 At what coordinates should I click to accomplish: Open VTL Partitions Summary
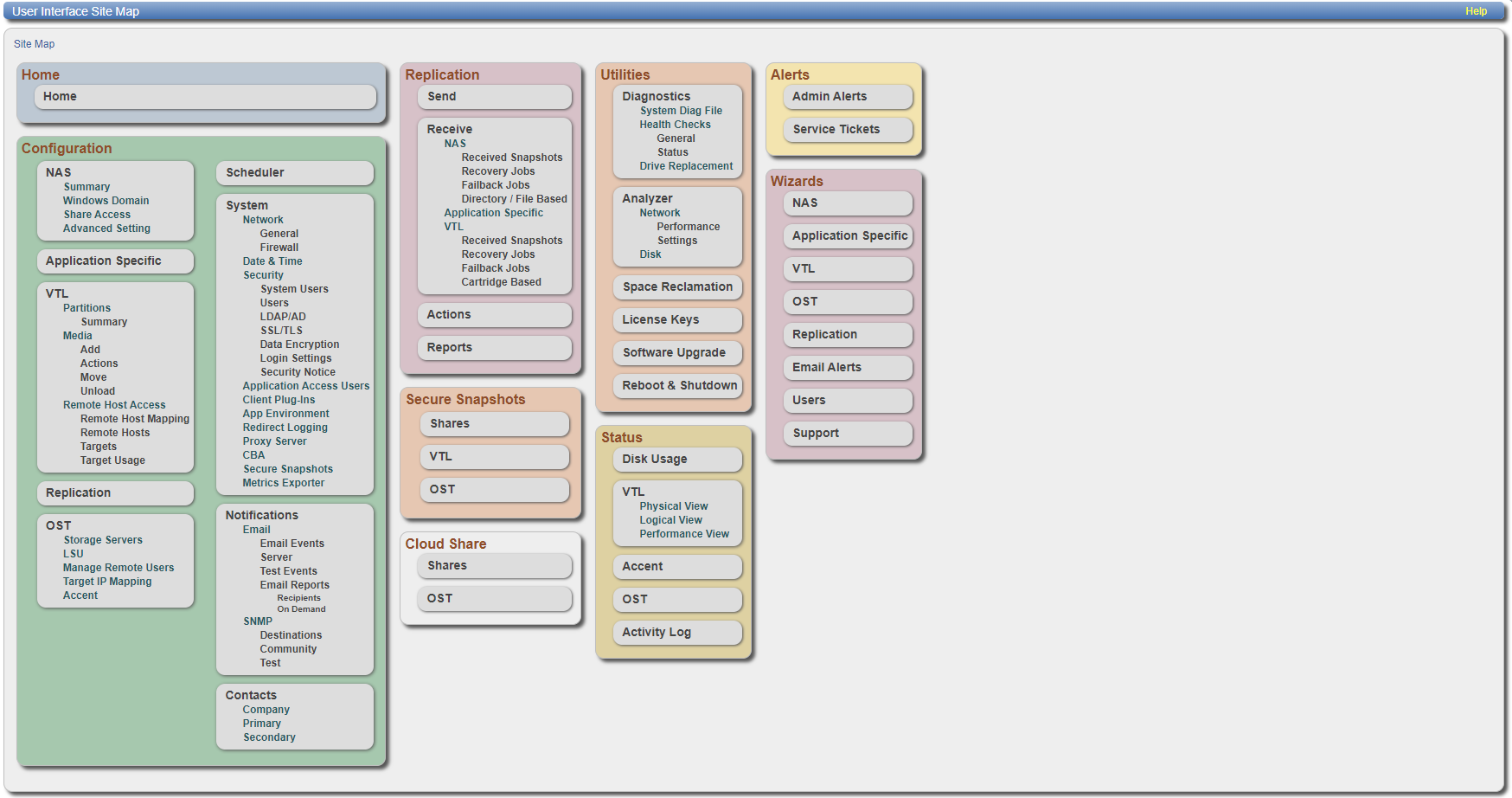click(104, 322)
